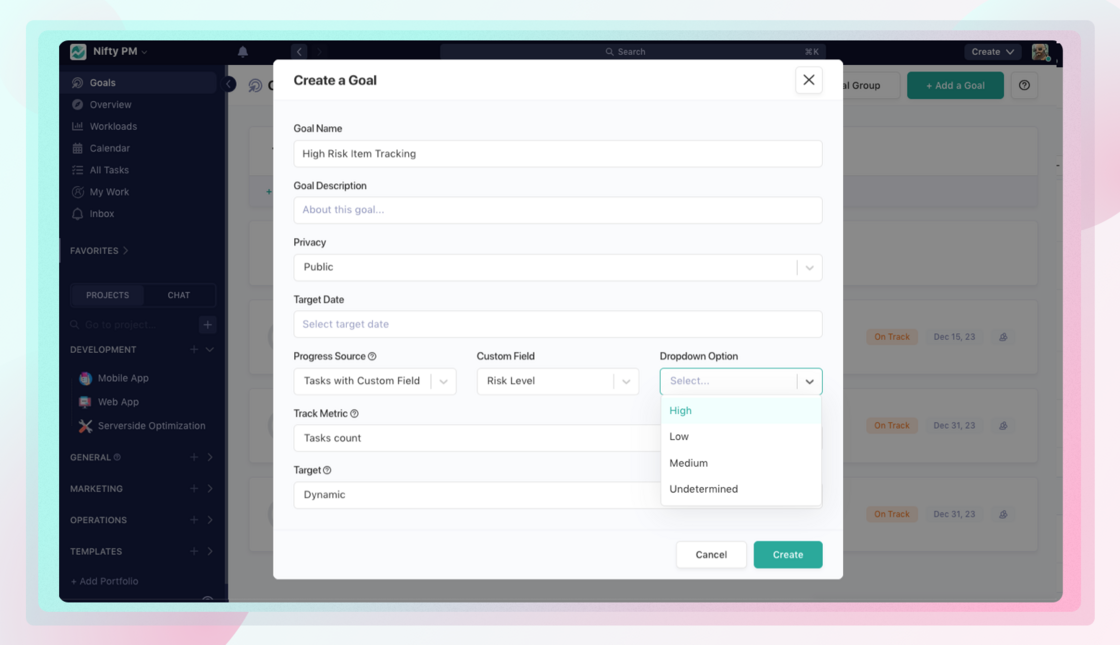
Task: Expand the Favorites section
Action: 99,251
